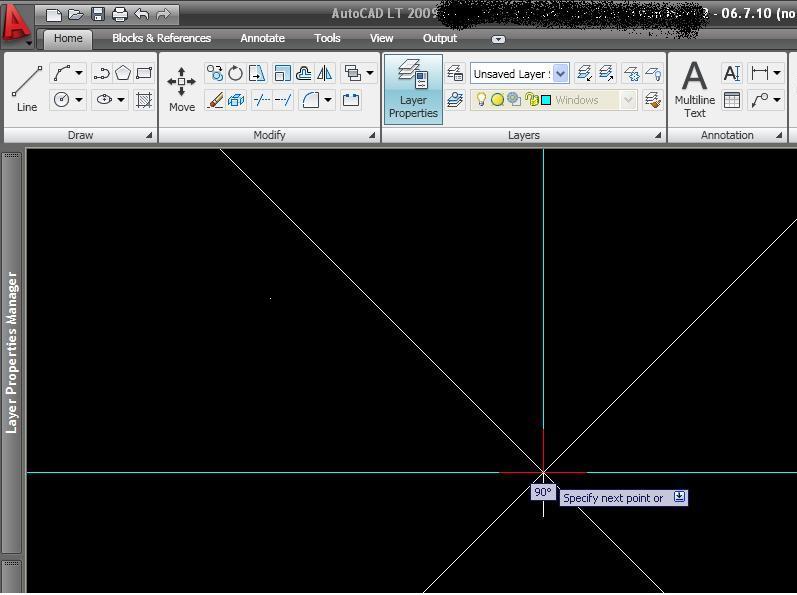This screenshot has height=595, width=797.
Task: Click the Erase tool icon
Action: pyautogui.click(x=214, y=100)
